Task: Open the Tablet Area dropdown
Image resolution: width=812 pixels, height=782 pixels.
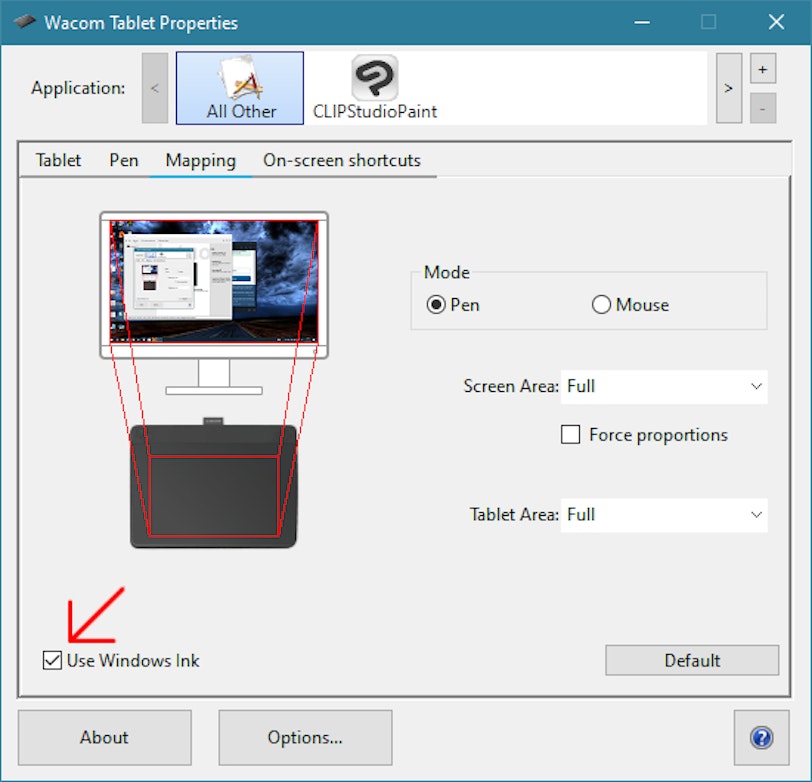Action: [x=664, y=514]
